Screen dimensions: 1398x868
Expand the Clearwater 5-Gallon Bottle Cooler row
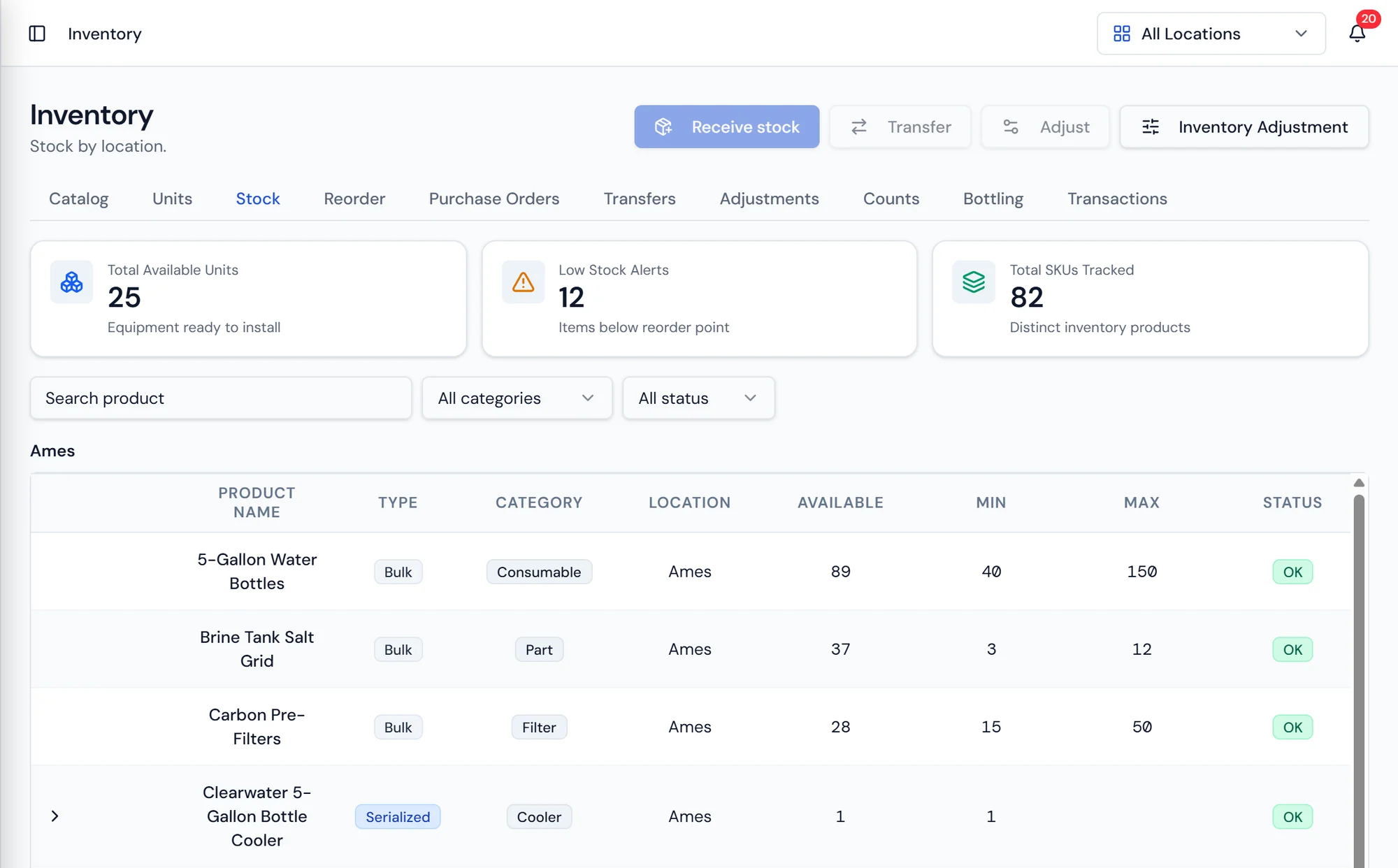tap(55, 816)
